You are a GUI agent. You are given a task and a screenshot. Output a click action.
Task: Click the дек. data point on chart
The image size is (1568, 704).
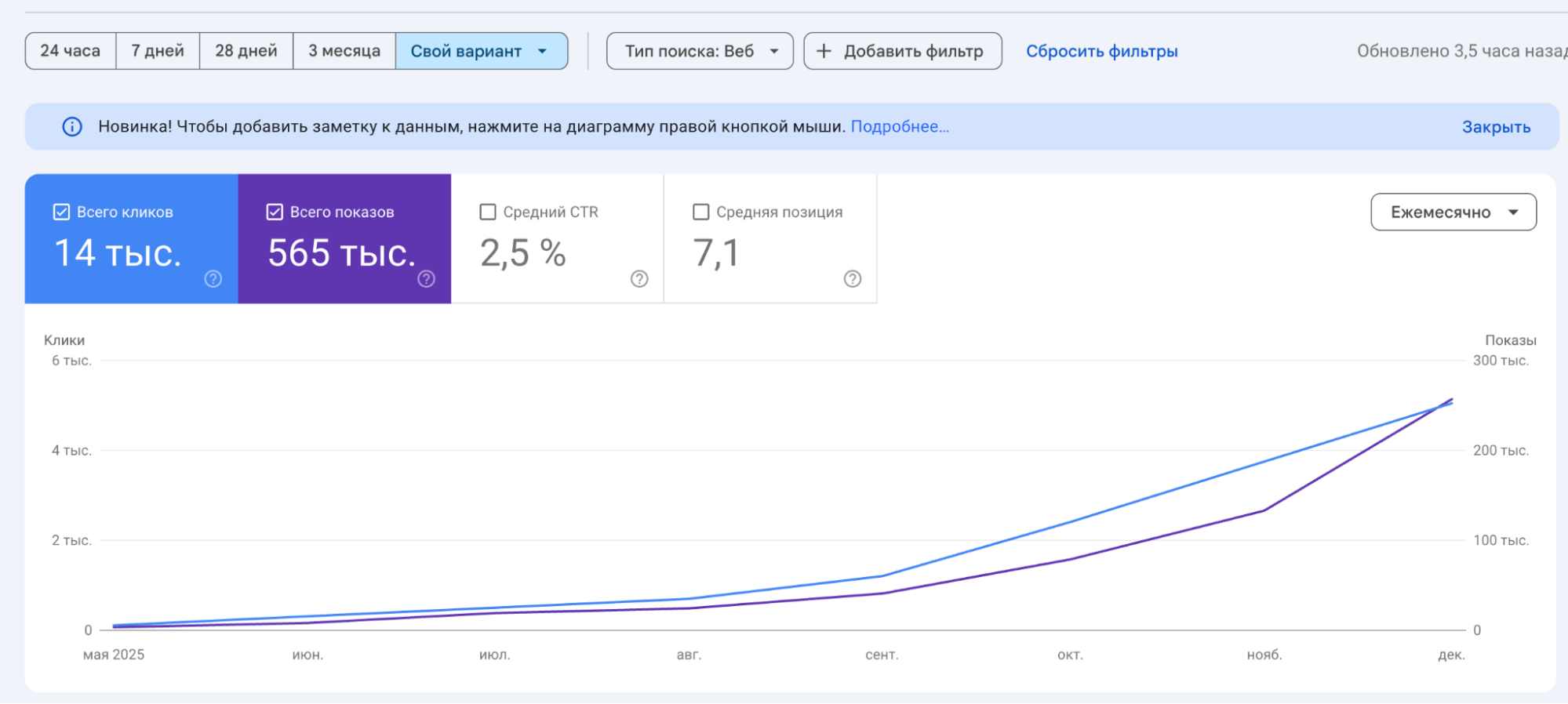[1452, 401]
